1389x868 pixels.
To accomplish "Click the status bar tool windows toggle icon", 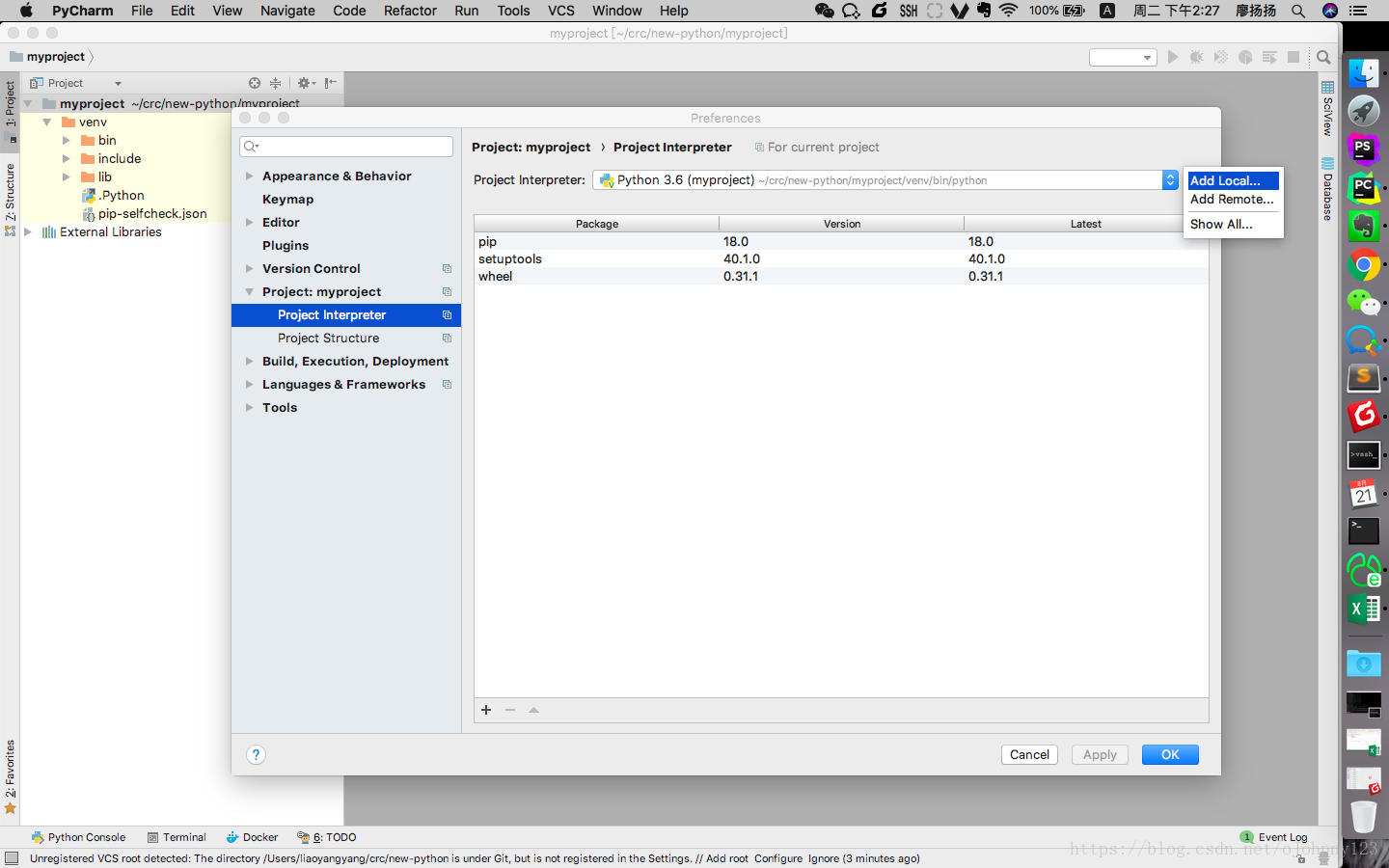I will pyautogui.click(x=12, y=858).
